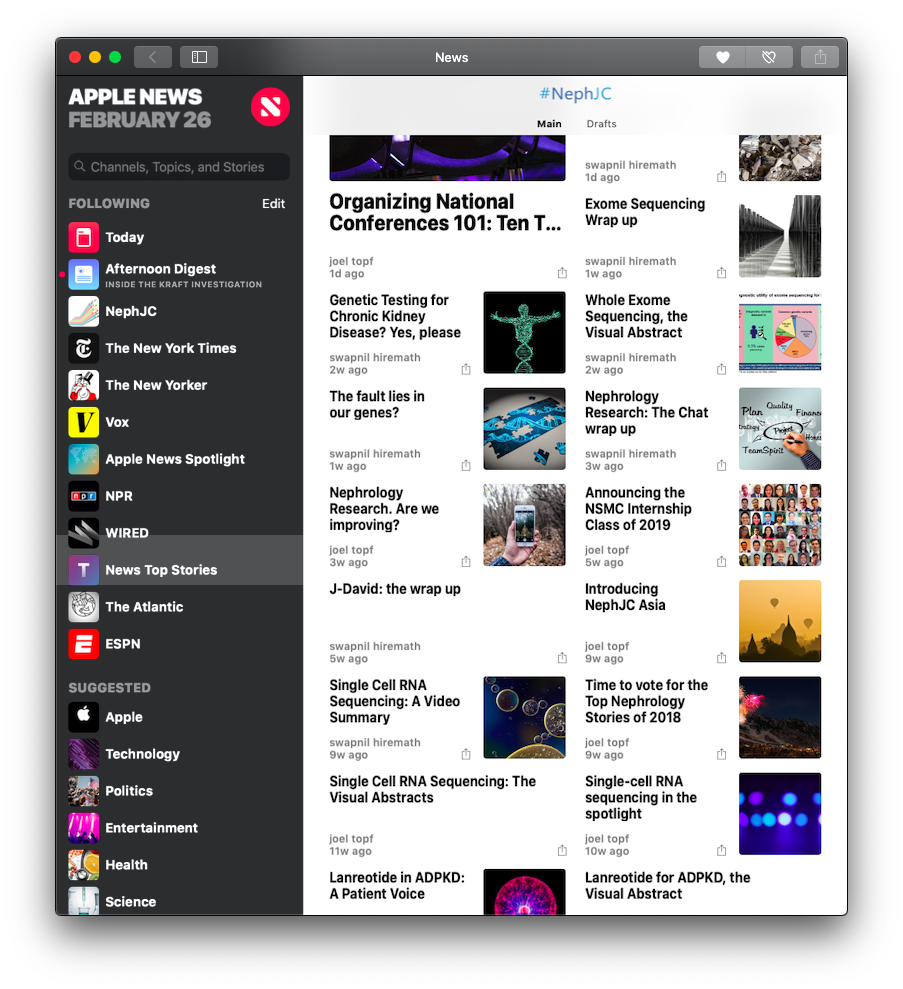The height and width of the screenshot is (989, 903).
Task: Click the blue puzzle DNA thumbnail
Action: point(524,429)
